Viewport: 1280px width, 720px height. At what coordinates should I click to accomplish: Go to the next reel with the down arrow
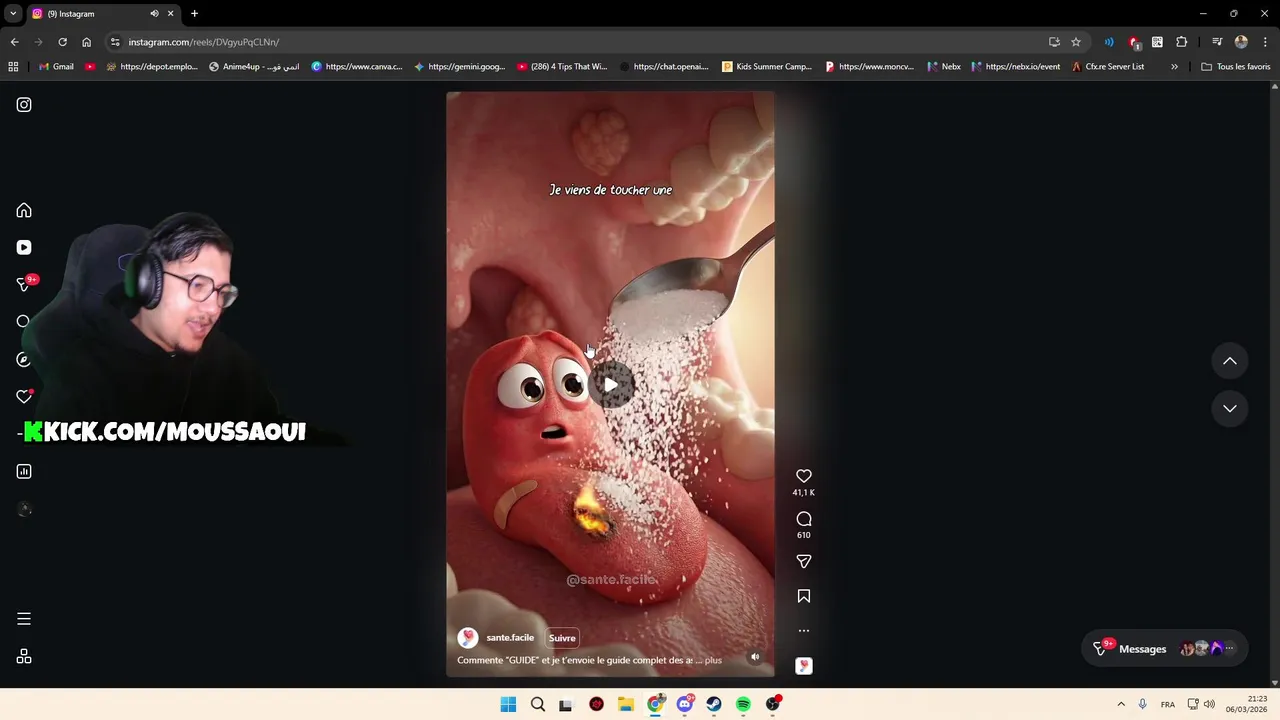tap(1230, 408)
